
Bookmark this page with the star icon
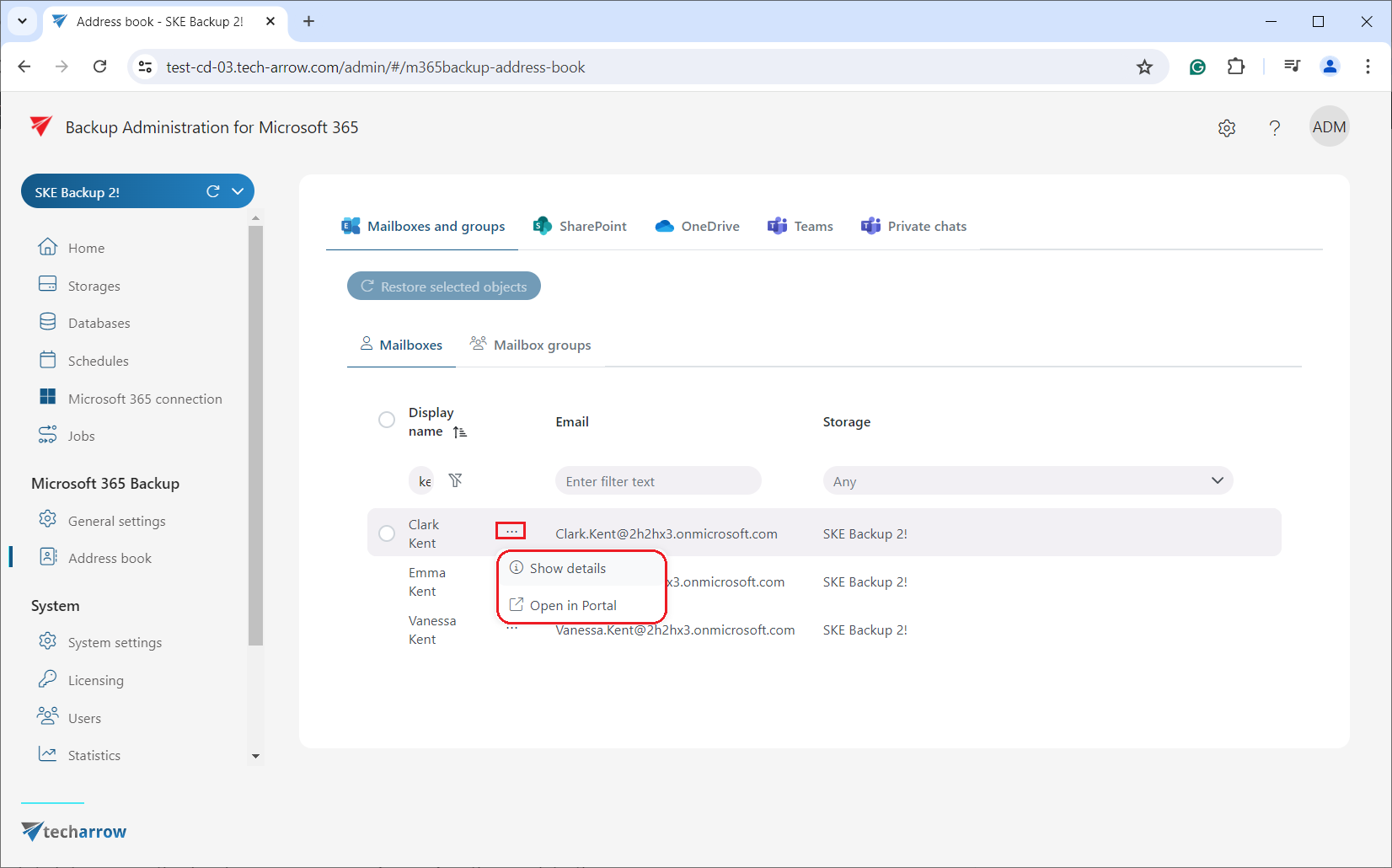(x=1144, y=67)
